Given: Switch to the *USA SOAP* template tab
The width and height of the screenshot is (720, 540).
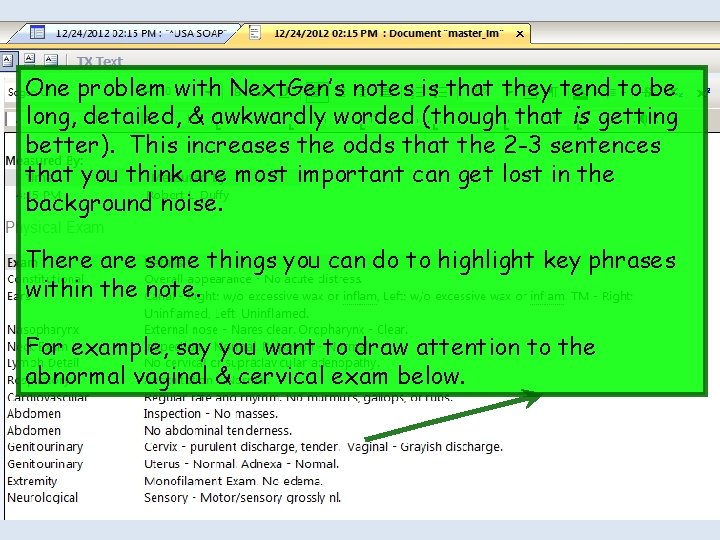Looking at the screenshot, I should [124, 33].
